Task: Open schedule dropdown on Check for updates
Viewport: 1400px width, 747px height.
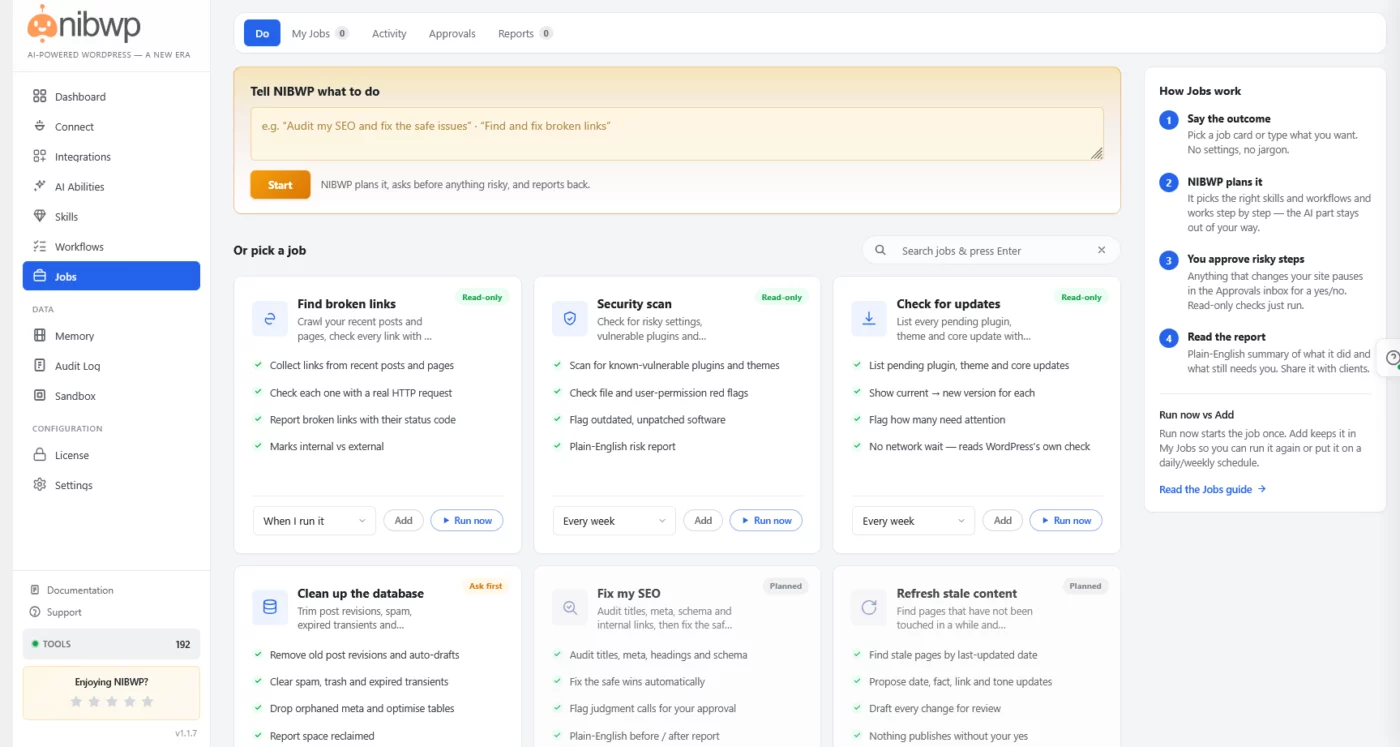Action: [913, 521]
